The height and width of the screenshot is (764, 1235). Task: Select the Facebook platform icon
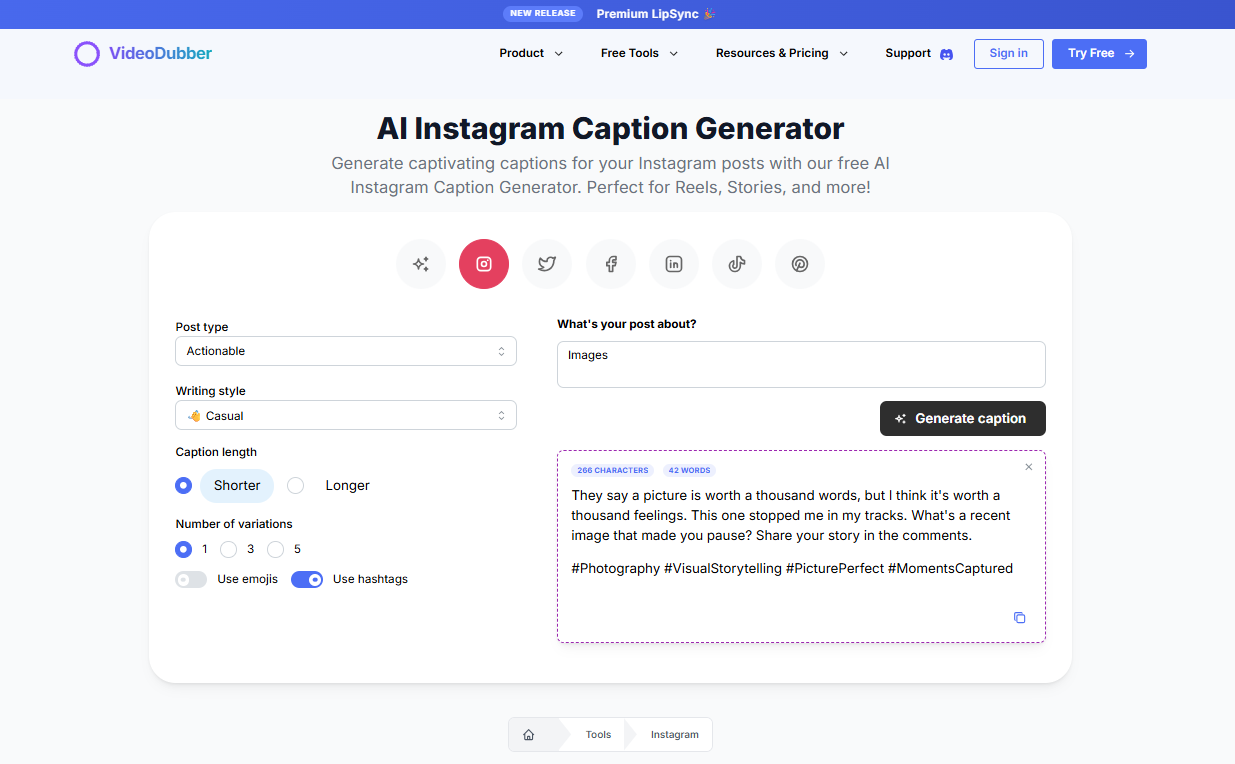click(x=611, y=264)
